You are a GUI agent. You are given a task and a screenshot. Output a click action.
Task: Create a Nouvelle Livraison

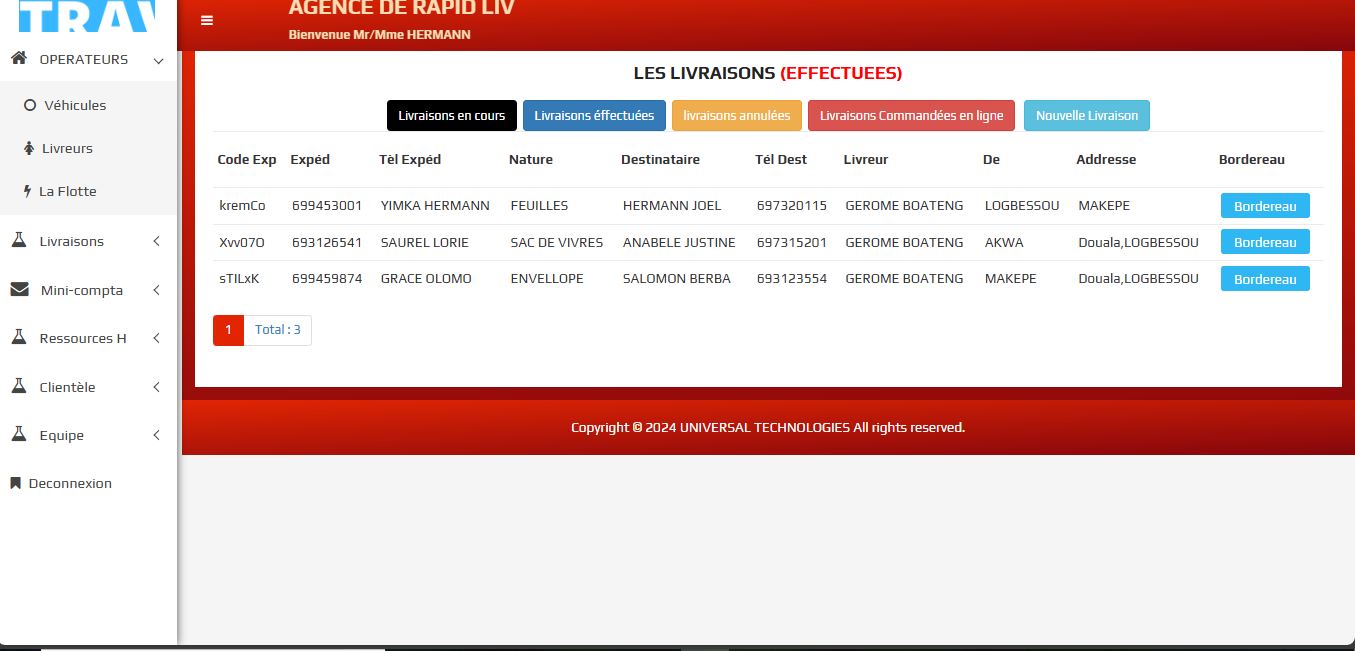pos(1086,116)
